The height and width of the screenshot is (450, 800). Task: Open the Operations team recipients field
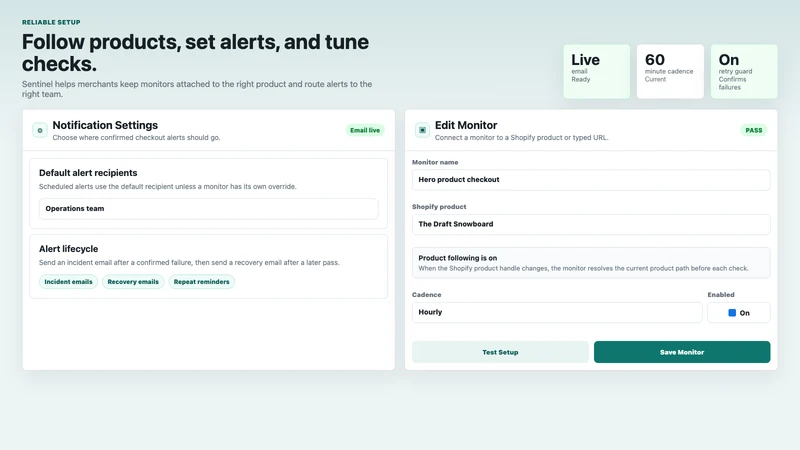click(209, 209)
